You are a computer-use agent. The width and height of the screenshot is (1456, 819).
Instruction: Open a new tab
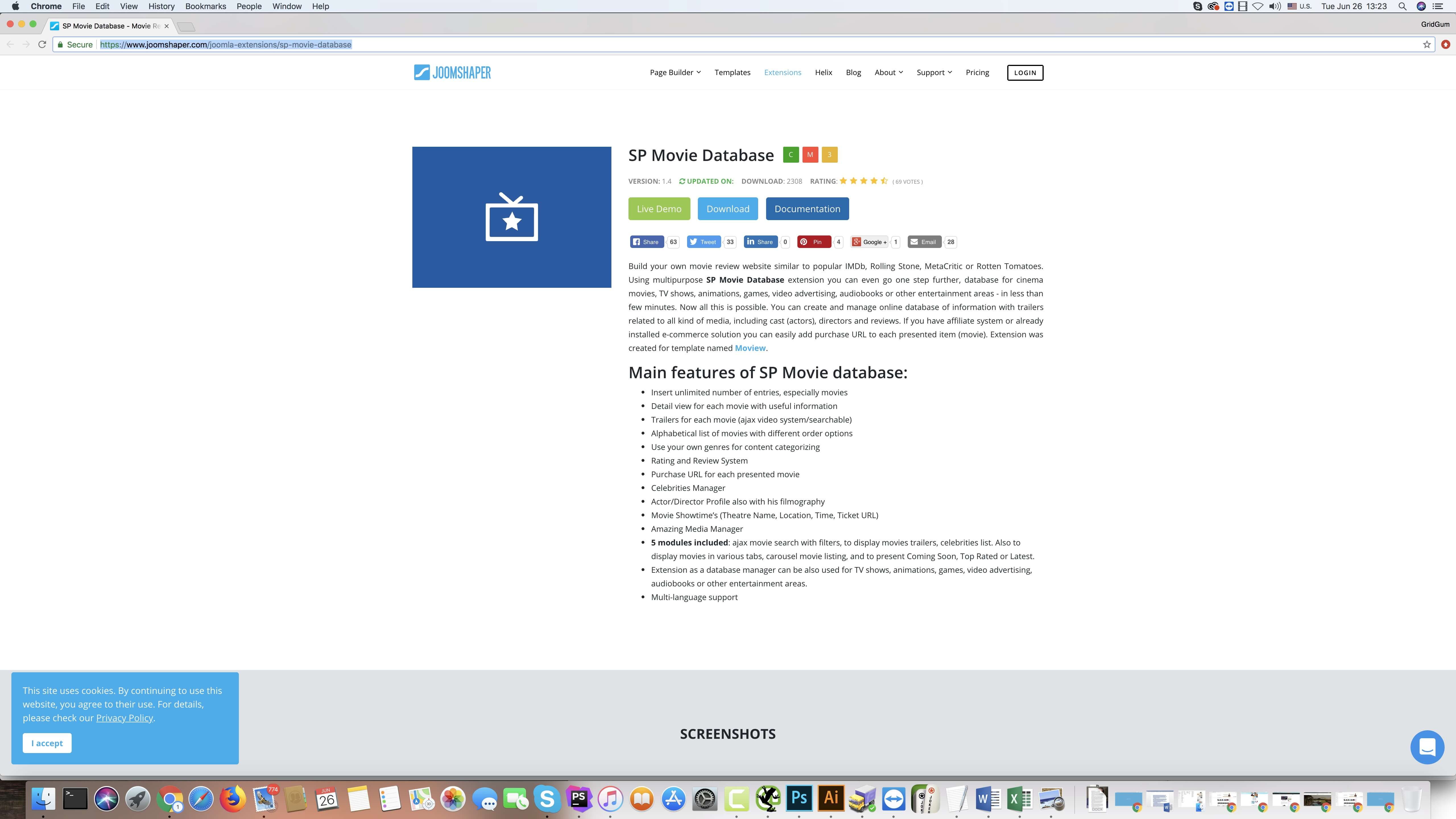pos(185,26)
